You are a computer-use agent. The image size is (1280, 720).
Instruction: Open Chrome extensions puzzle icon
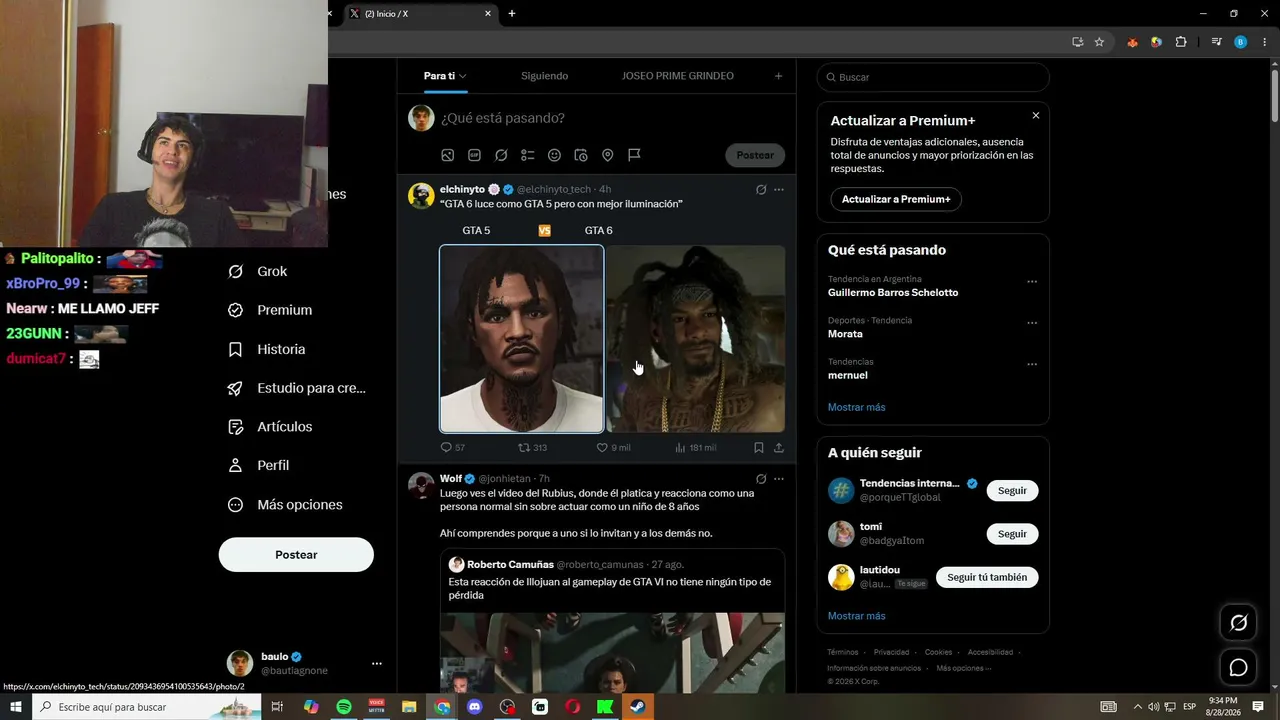tap(1181, 42)
